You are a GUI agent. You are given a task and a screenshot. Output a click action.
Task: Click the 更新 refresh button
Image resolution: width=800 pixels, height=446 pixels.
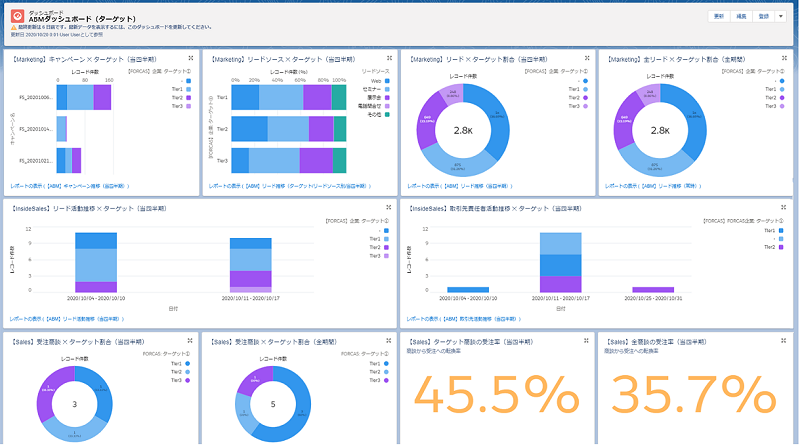[x=720, y=17]
